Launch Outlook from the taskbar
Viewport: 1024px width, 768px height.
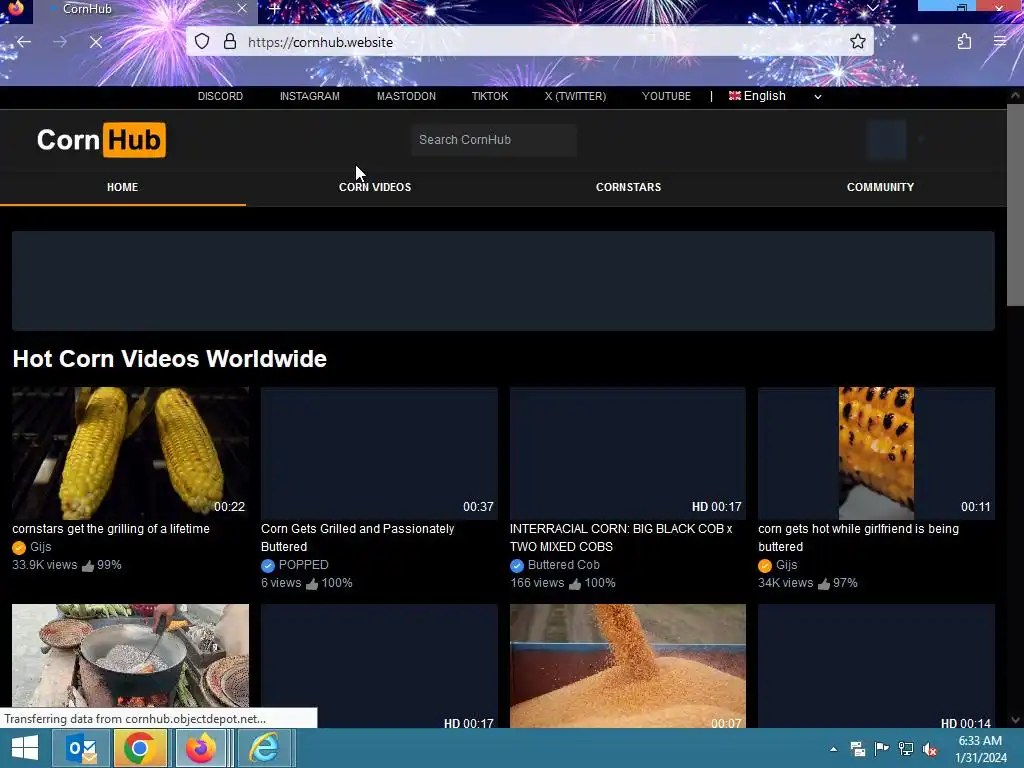[81, 748]
